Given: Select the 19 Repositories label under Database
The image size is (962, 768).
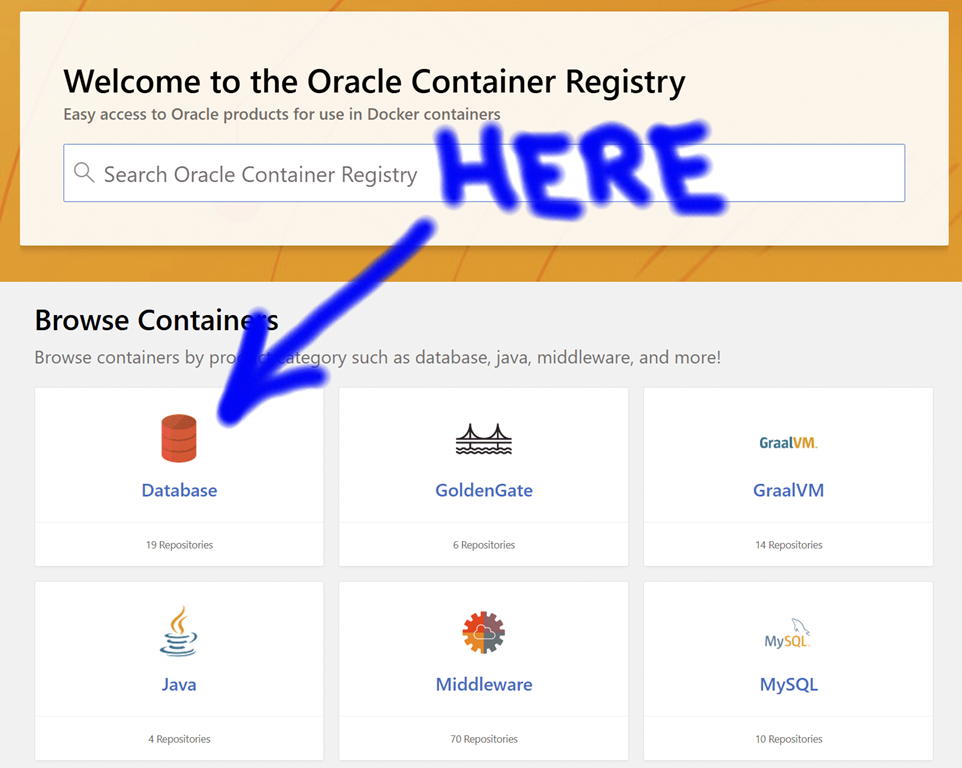Looking at the screenshot, I should tap(179, 545).
